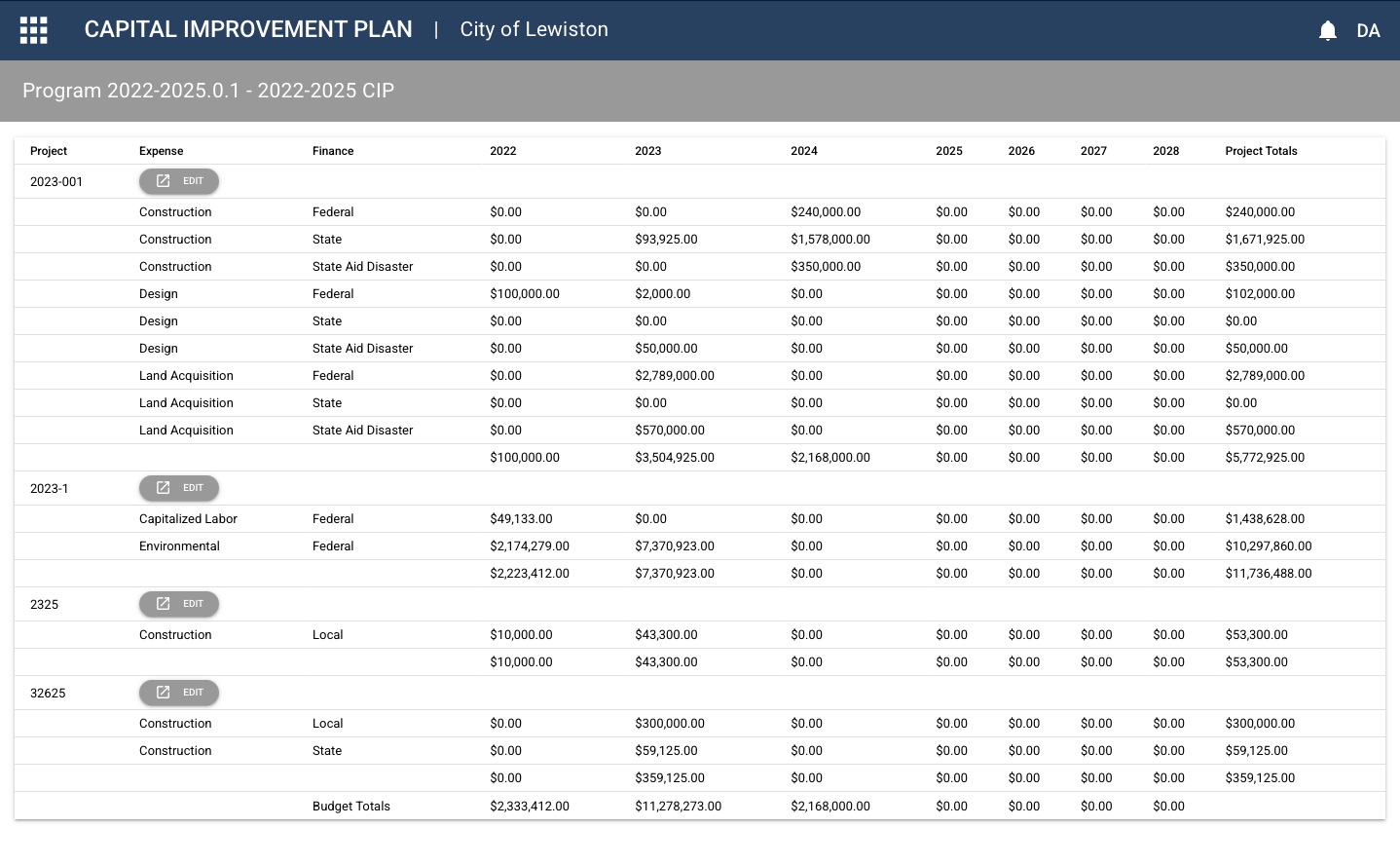
Task: Select the grid icon next to CAPITAL IMPROVEMENT PLAN
Action: point(32,29)
